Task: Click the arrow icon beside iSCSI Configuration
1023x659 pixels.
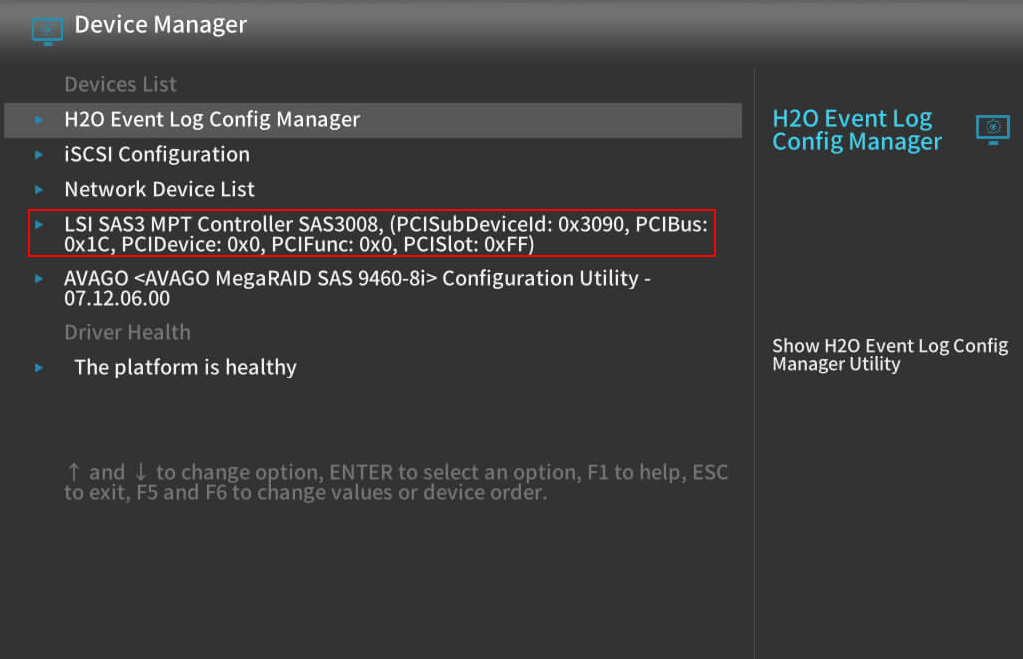Action: (40, 154)
